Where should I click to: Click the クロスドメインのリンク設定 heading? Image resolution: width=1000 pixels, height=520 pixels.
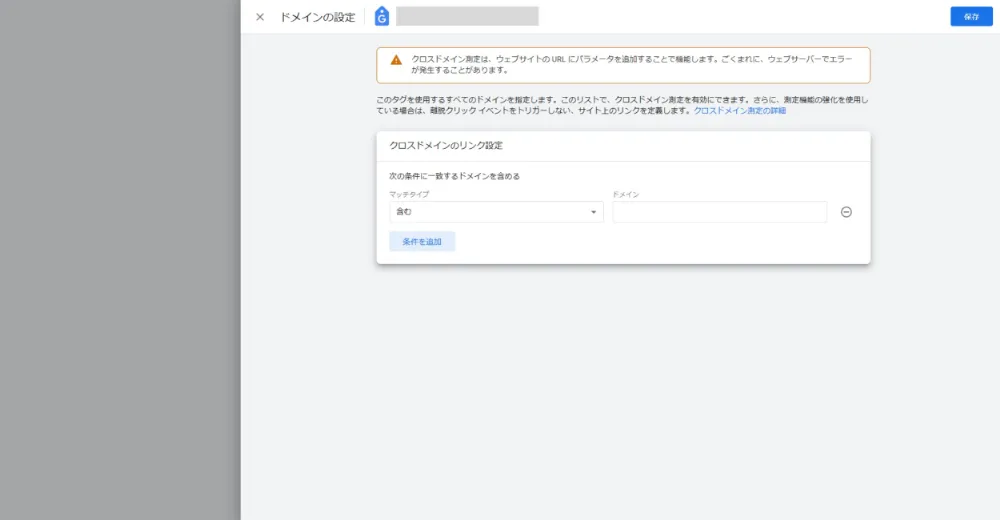446,145
